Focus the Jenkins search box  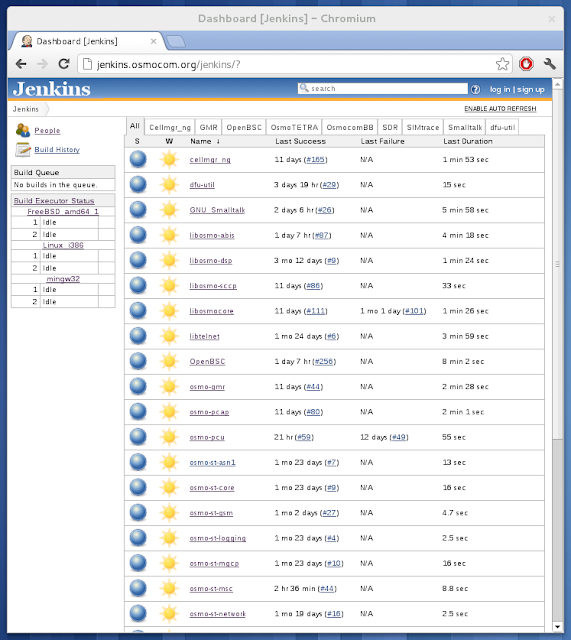click(x=382, y=89)
